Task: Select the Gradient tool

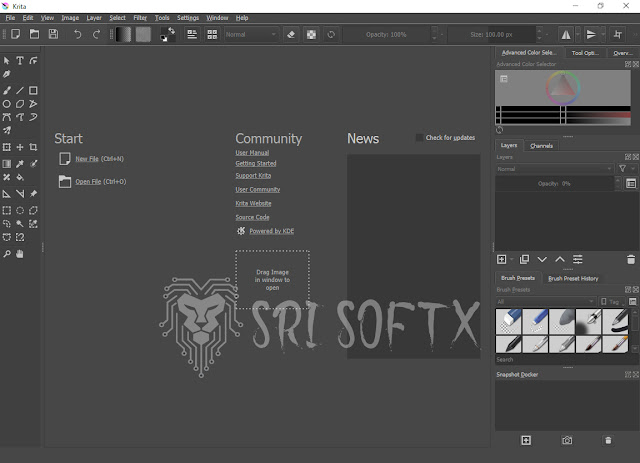Action: tap(7, 164)
